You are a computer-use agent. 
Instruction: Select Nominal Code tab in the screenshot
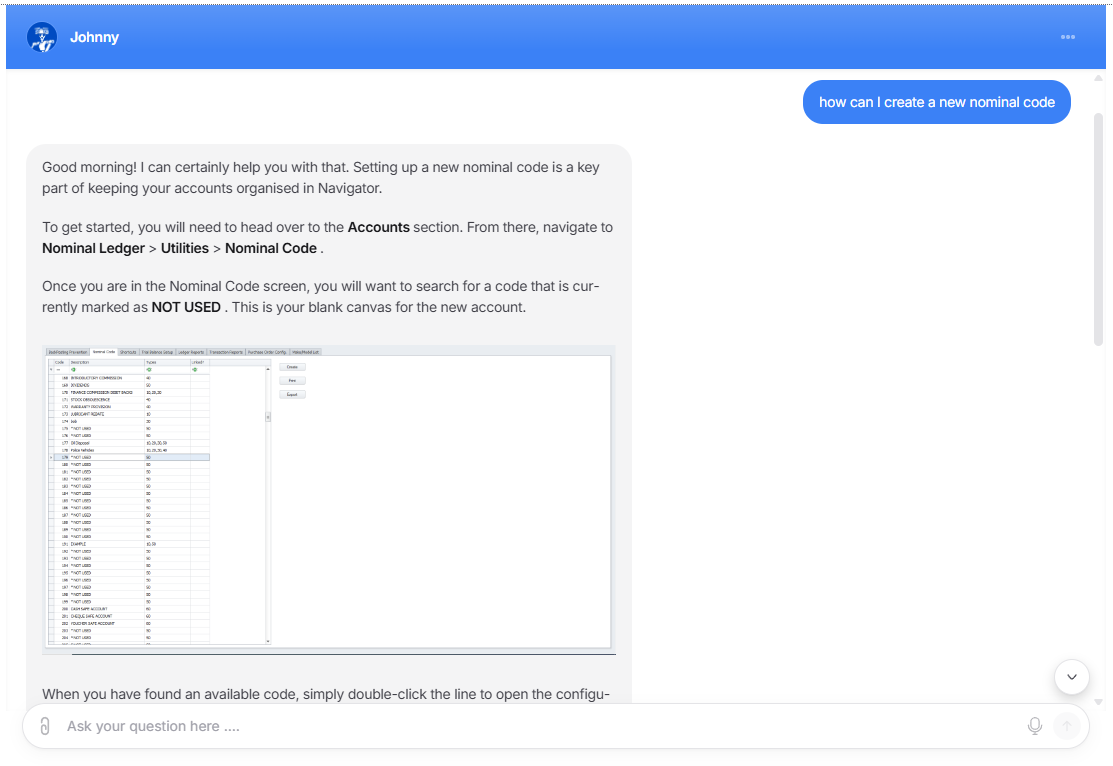pyautogui.click(x=104, y=352)
